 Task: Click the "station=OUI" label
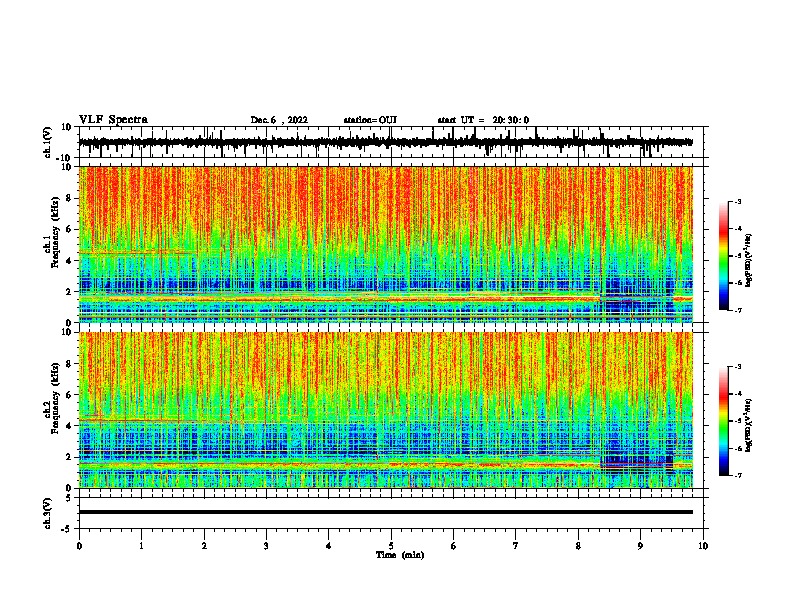[x=370, y=120]
